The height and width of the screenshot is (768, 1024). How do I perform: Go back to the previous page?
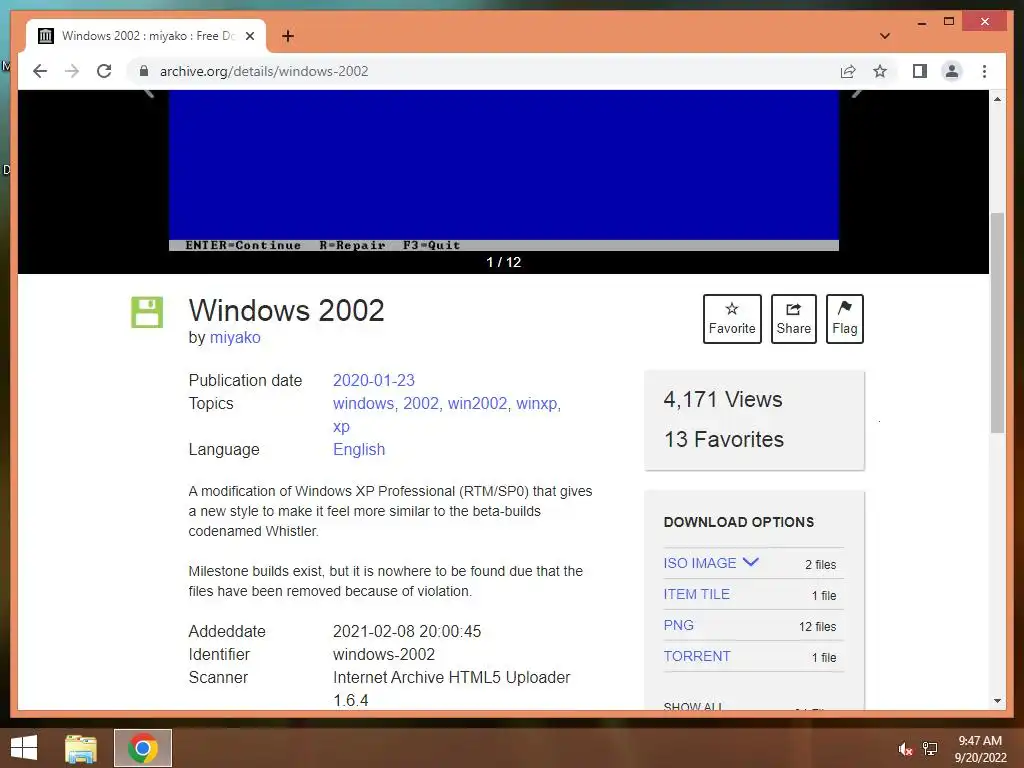click(x=40, y=71)
